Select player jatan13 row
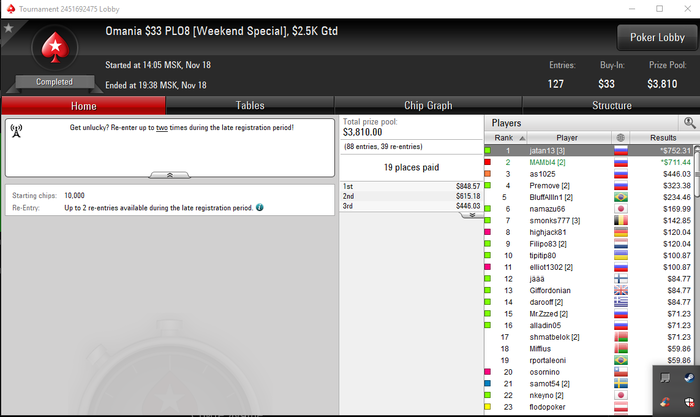700x417 pixels. pos(589,150)
